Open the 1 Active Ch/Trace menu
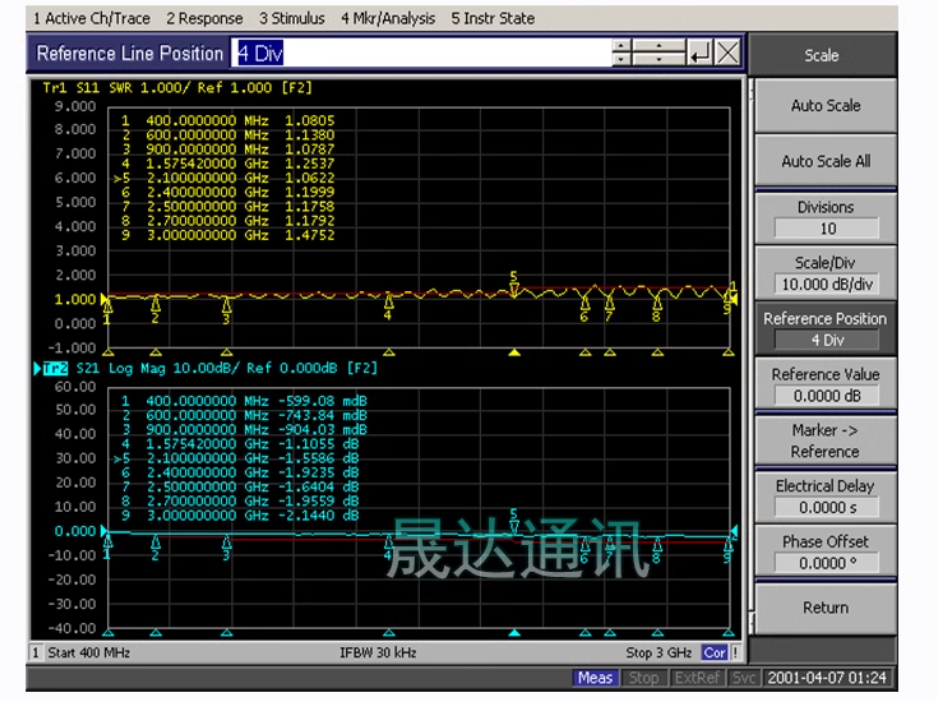 (x=92, y=18)
